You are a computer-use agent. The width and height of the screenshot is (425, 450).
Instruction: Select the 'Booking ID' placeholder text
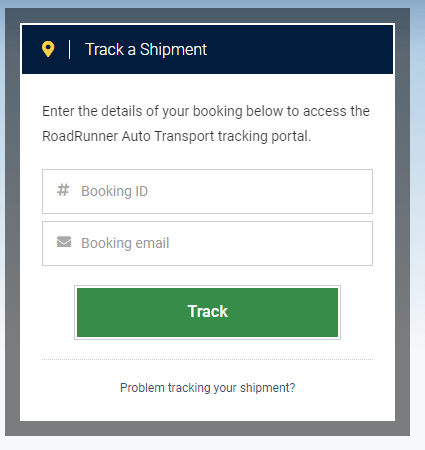click(115, 191)
